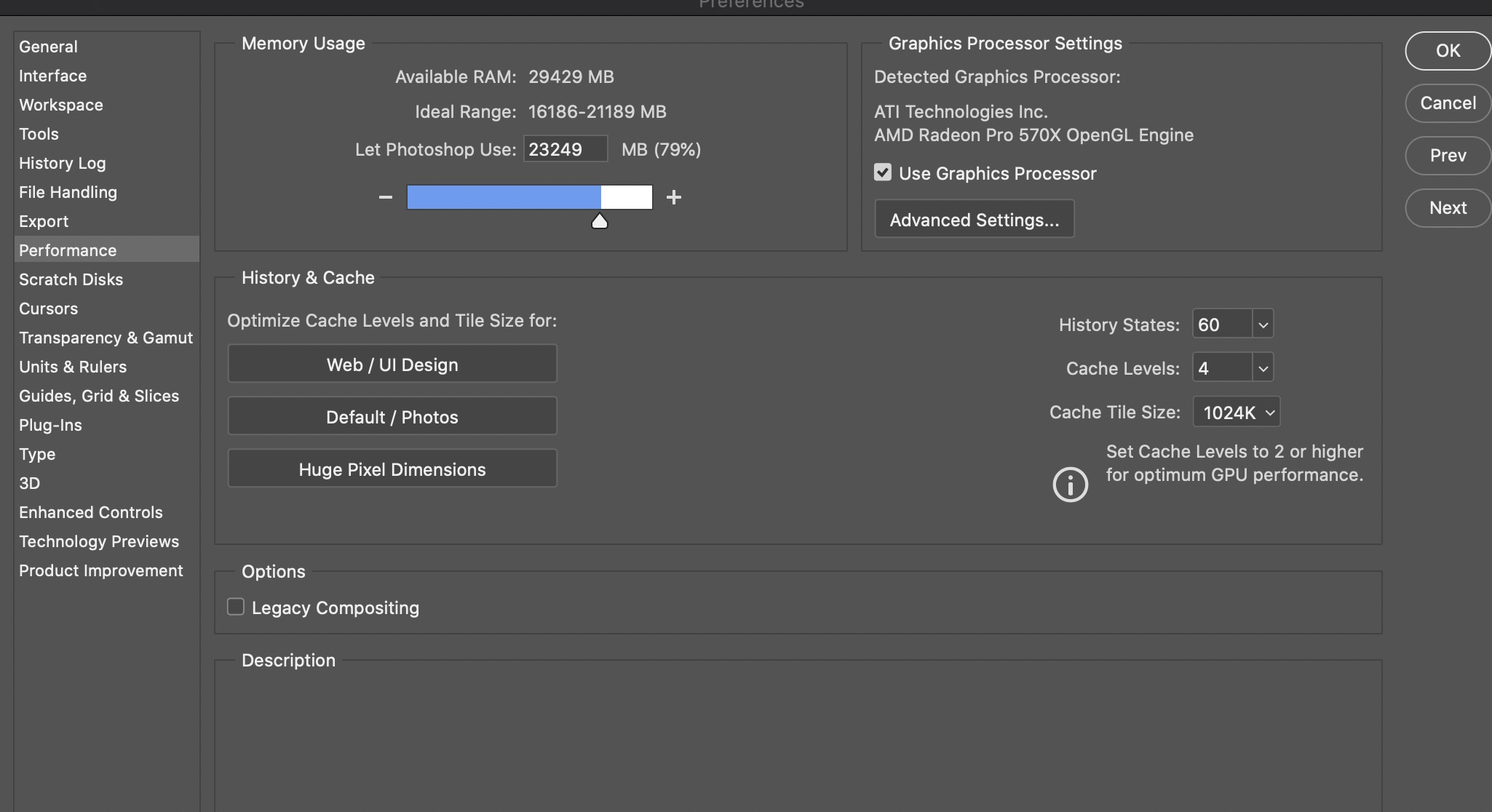Screen dimensions: 1492x812
Task: Disable the Use Graphics Processor checkbox
Action: click(x=882, y=172)
